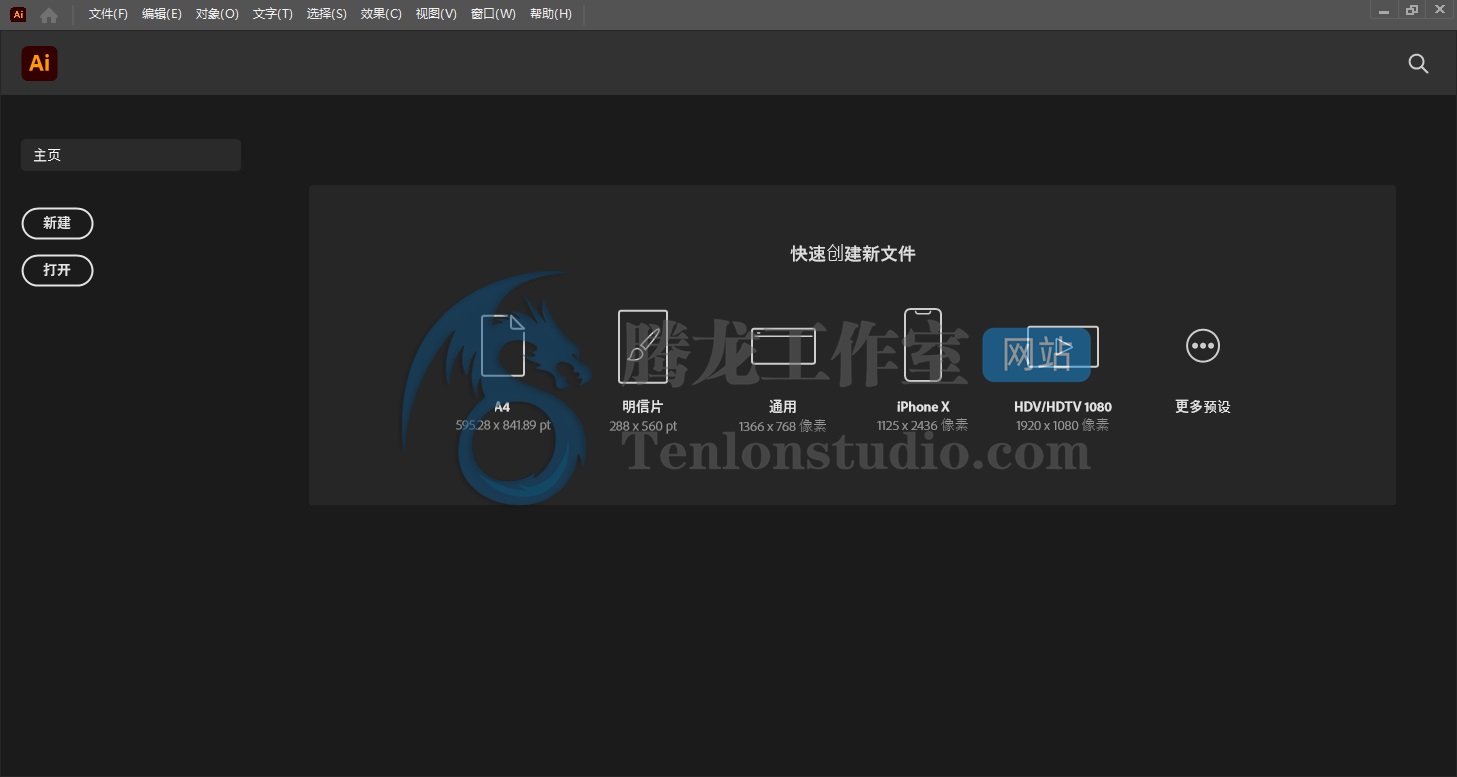Click the Home icon in the menu bar
Screen dimensions: 1457x777
48,14
